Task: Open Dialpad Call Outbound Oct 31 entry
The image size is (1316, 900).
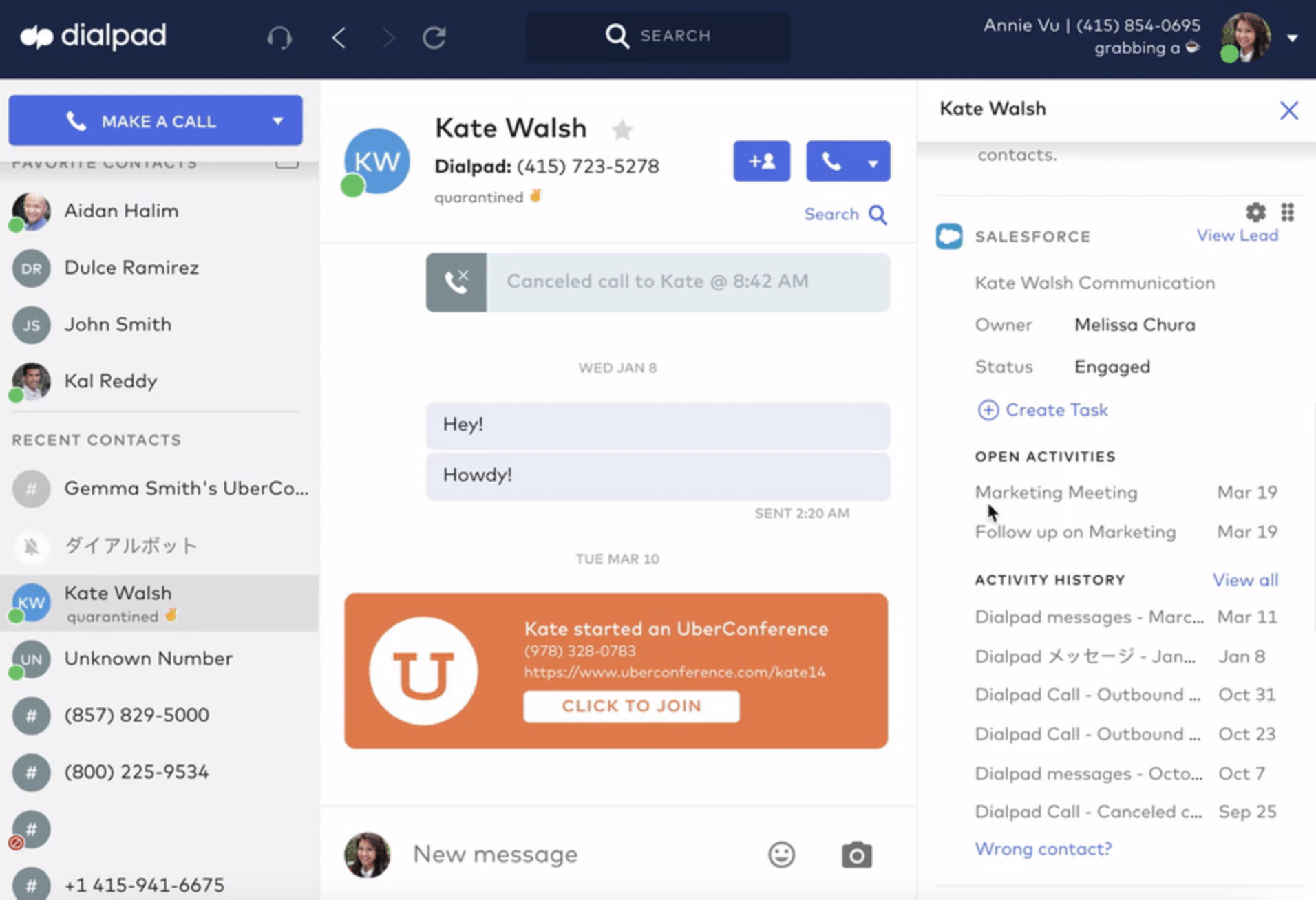Action: (x=1125, y=696)
